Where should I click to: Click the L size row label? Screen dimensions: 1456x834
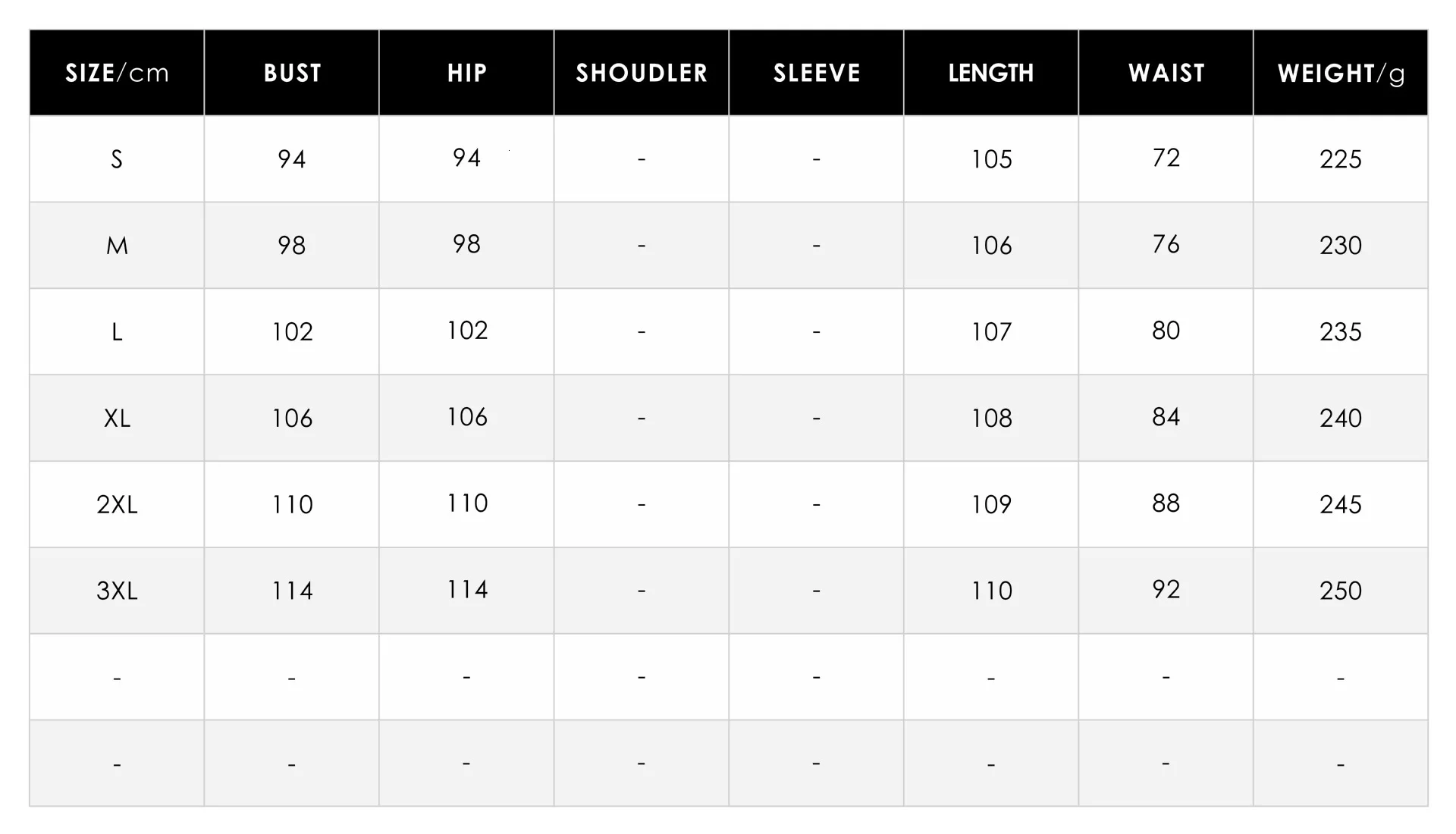pyautogui.click(x=117, y=332)
